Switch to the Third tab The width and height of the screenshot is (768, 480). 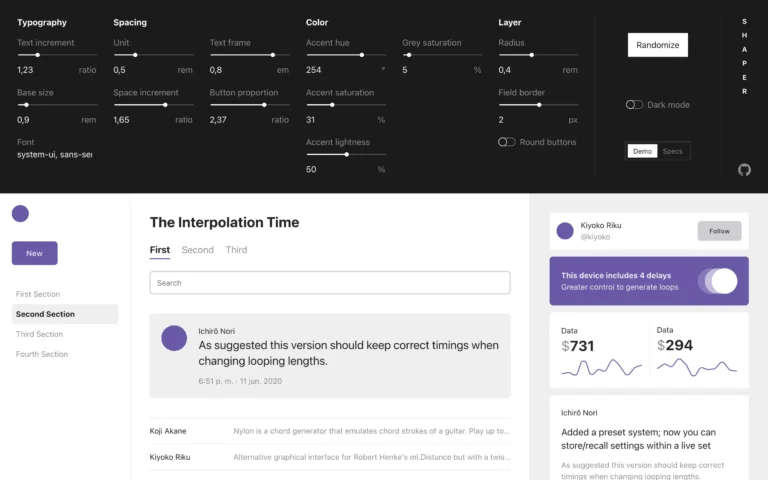[x=236, y=250]
